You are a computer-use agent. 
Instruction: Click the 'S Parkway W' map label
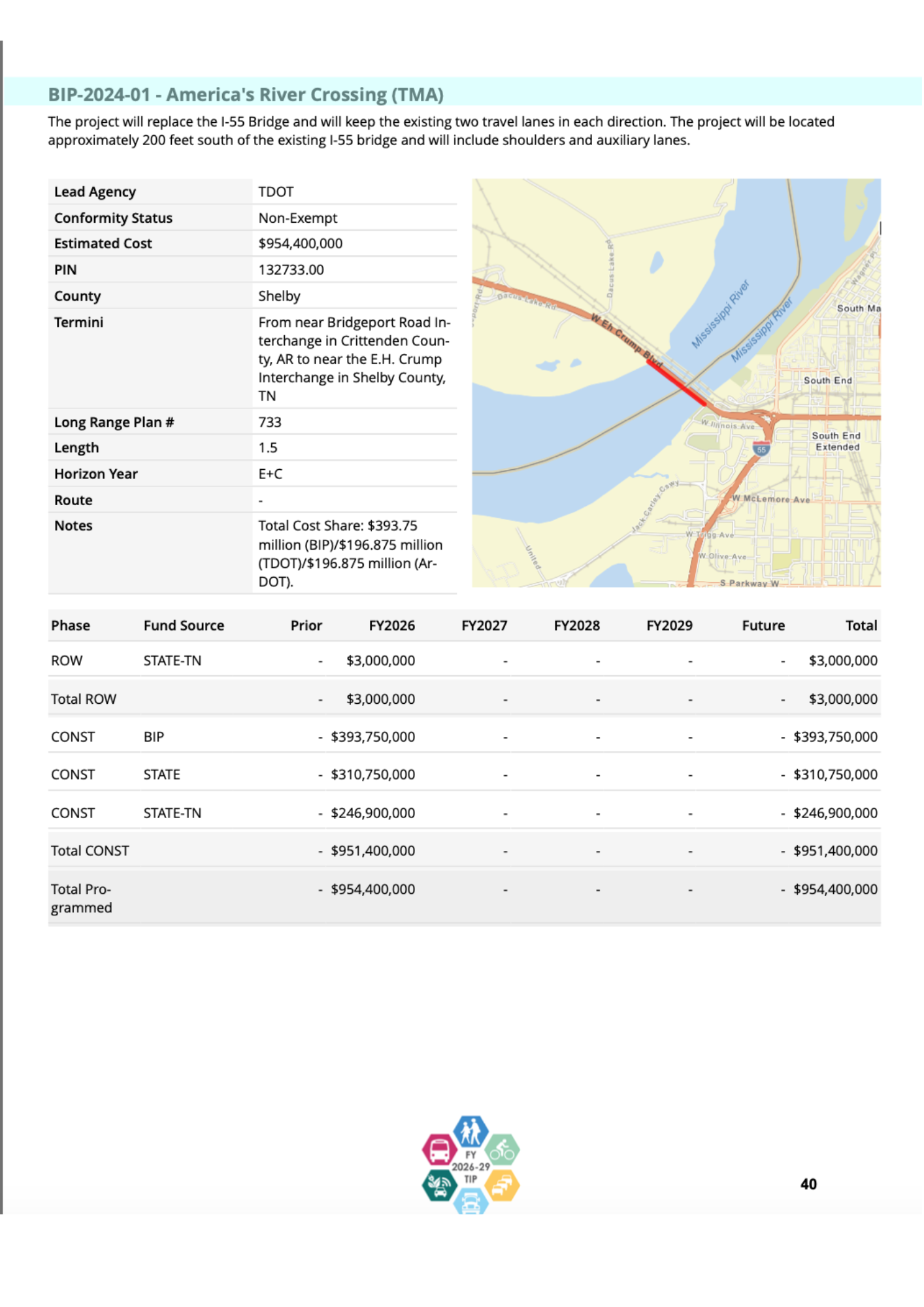[x=749, y=583]
